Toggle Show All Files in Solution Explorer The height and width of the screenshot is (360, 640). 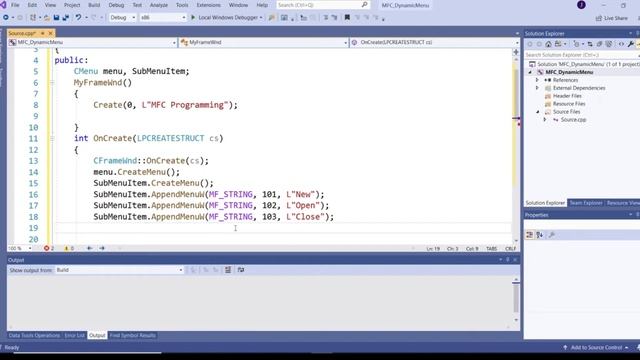pyautogui.click(x=609, y=44)
